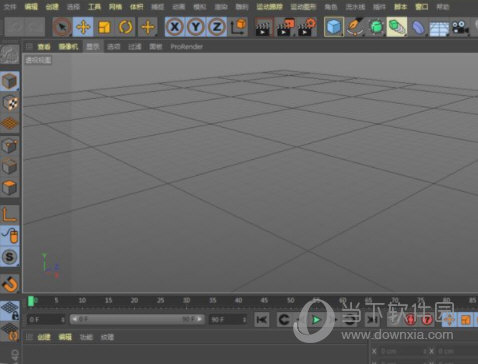Switch to Points mode
478x364 pixels.
pyautogui.click(x=9, y=146)
